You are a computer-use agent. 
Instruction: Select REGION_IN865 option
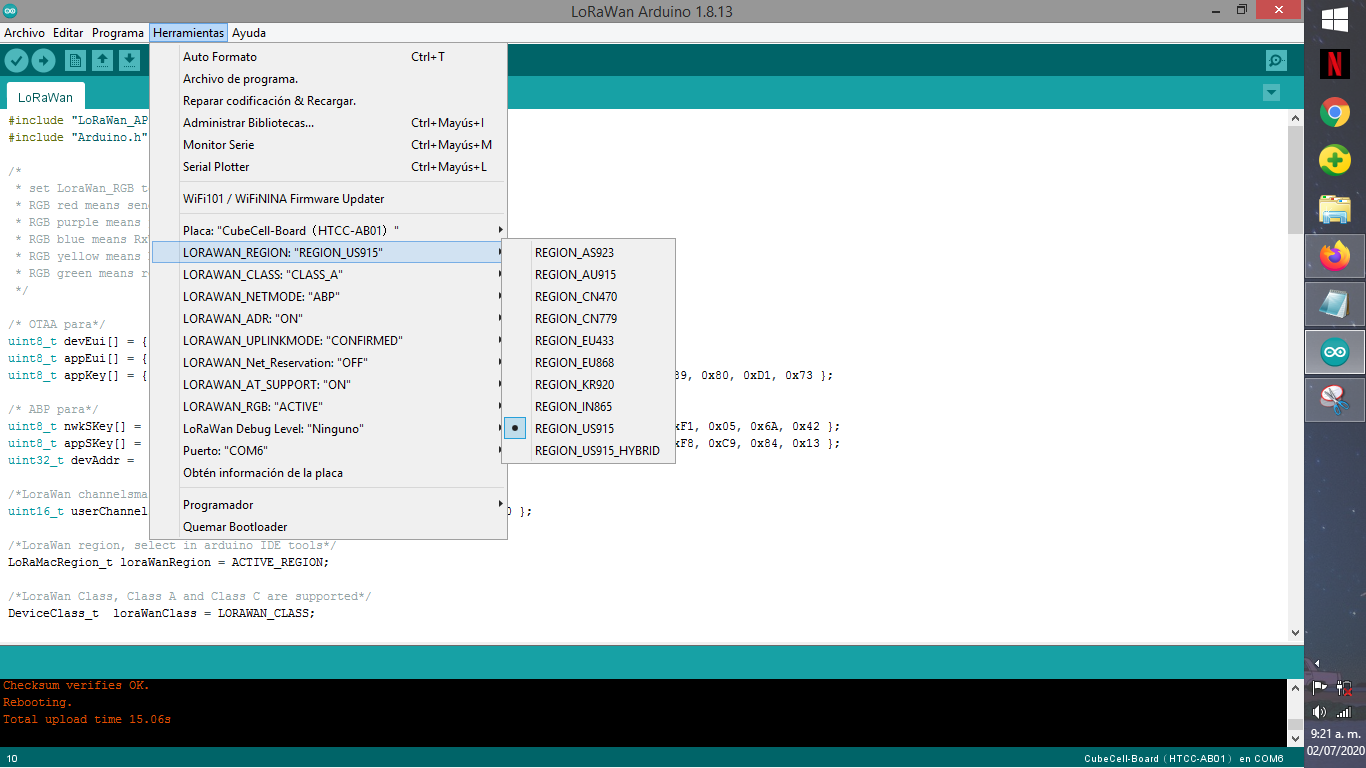[589, 407]
